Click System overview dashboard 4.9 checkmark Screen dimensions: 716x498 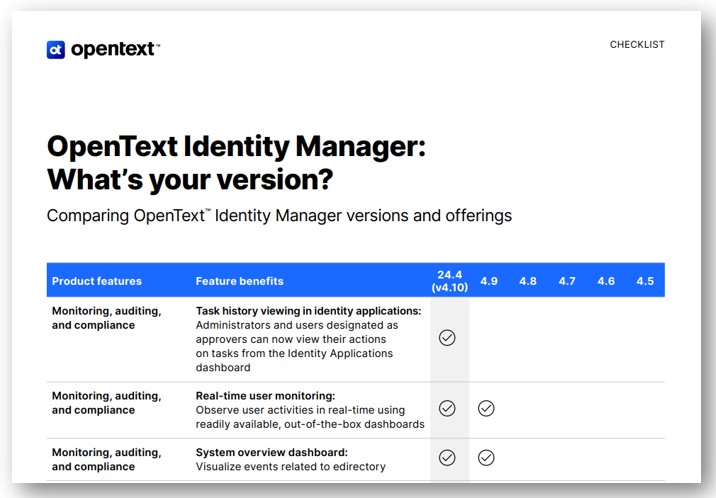coord(486,457)
